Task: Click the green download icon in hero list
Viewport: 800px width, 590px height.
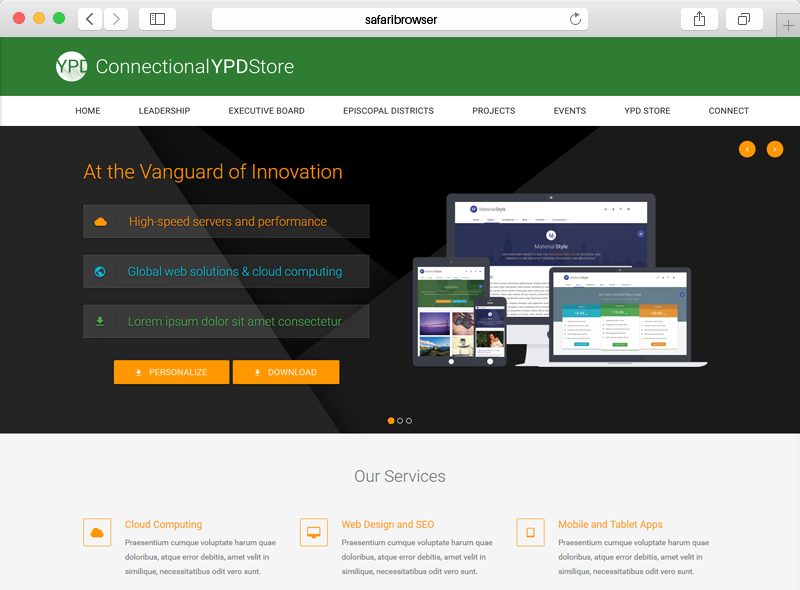Action: pyautogui.click(x=100, y=322)
